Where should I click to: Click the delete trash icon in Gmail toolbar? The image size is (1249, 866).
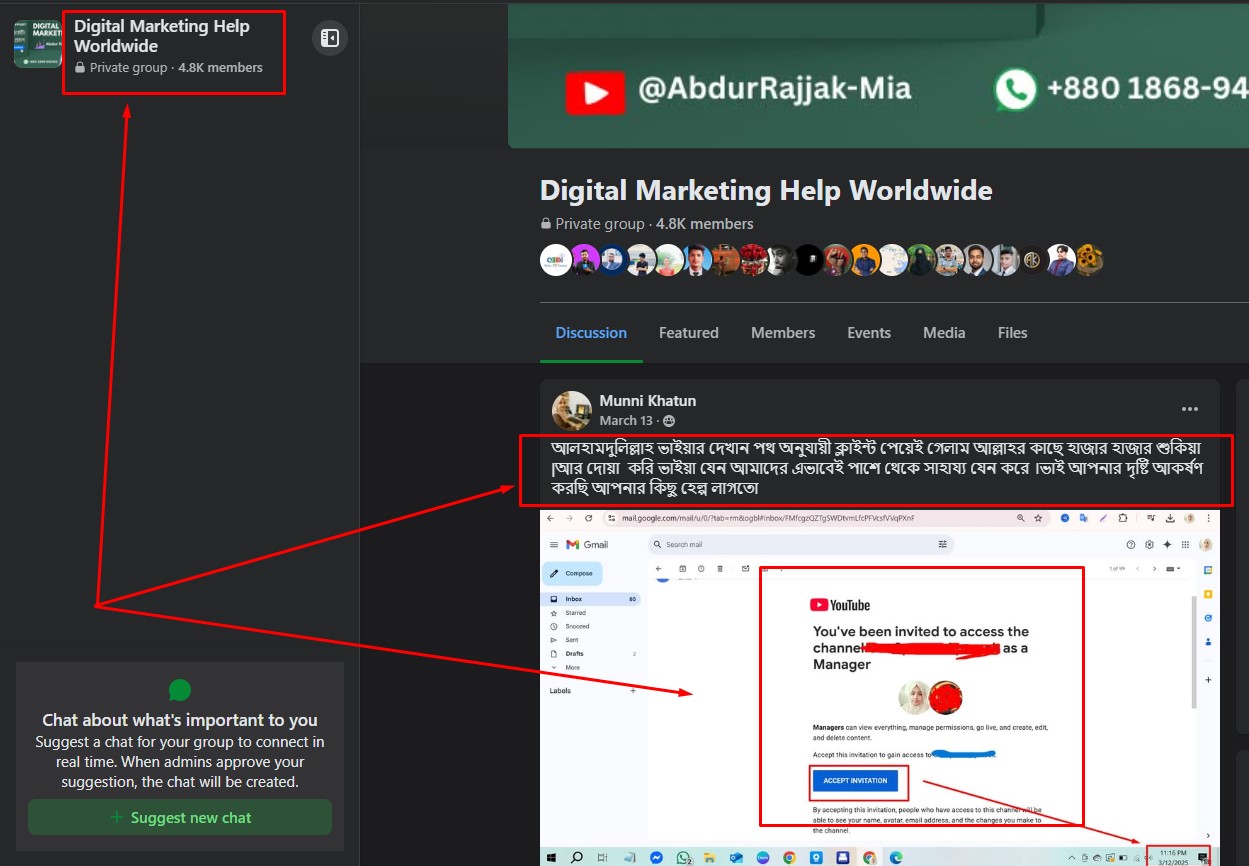720,568
